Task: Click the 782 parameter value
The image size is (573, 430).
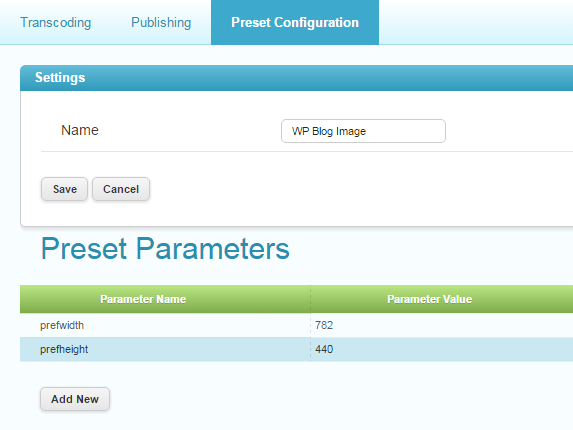Action: coord(324,325)
